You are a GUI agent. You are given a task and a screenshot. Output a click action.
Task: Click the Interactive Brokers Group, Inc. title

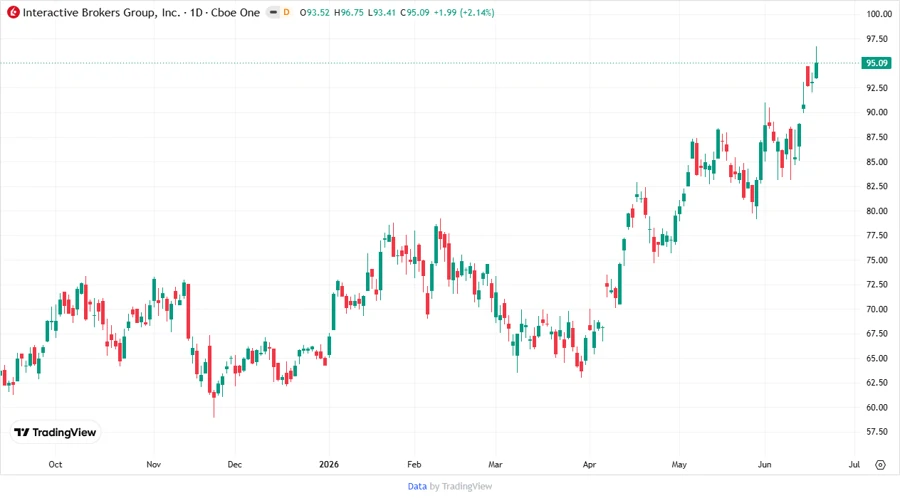[x=101, y=13]
